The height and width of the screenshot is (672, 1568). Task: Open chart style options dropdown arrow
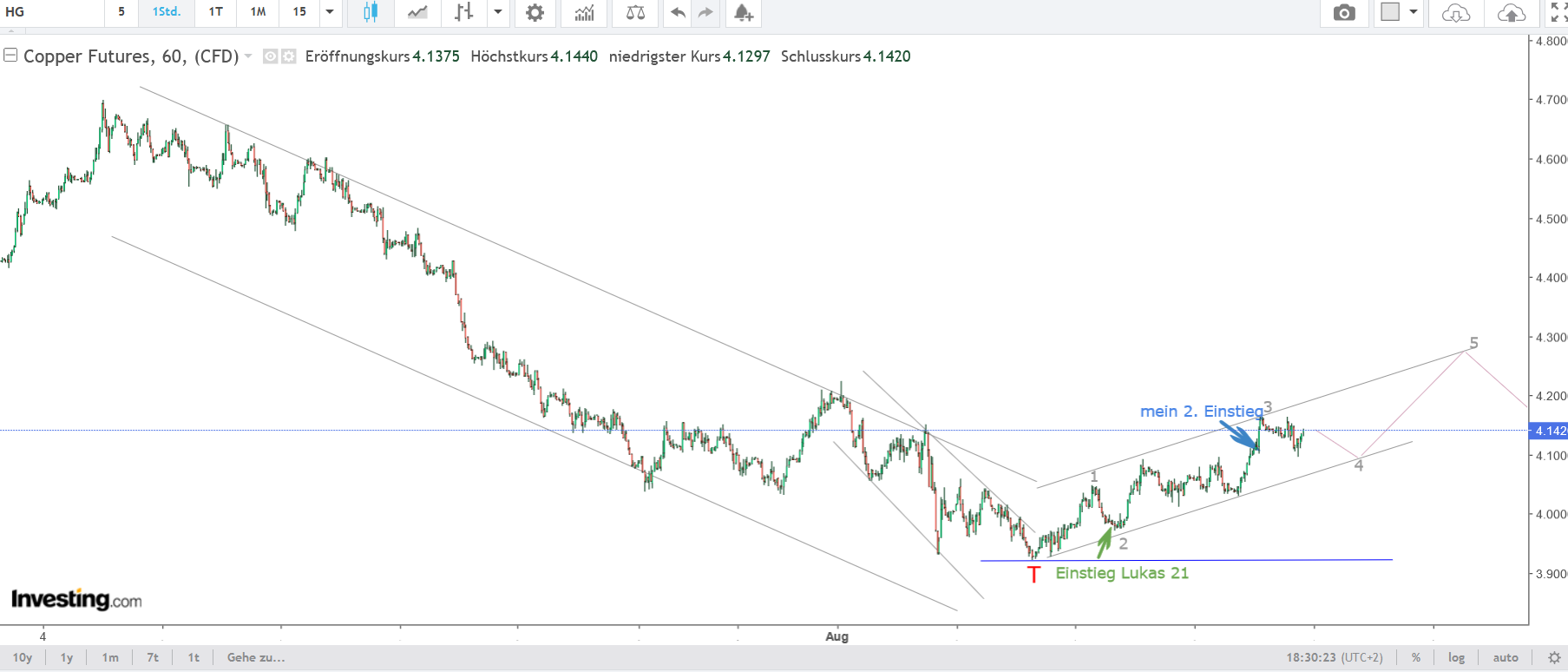click(x=498, y=12)
